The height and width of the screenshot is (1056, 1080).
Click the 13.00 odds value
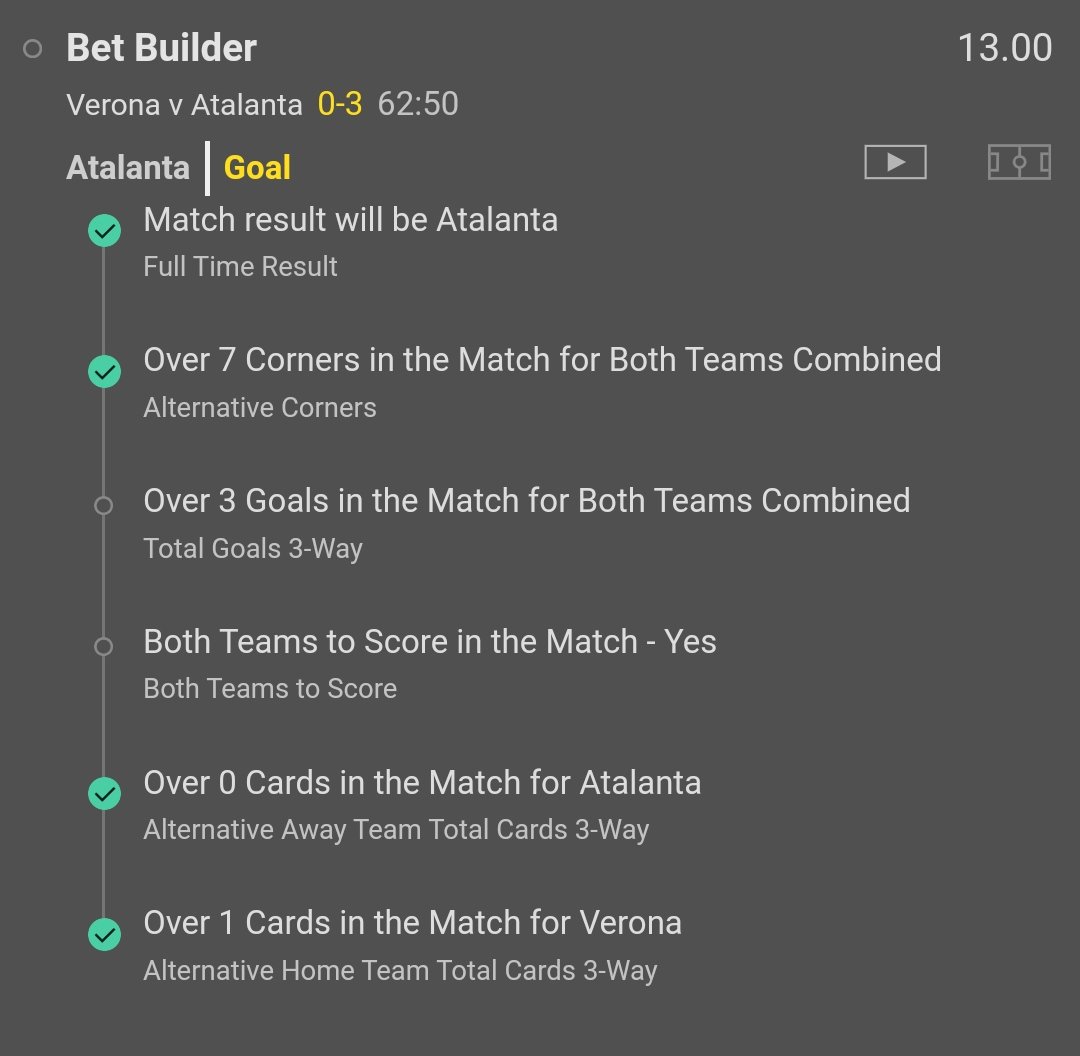pos(1004,48)
